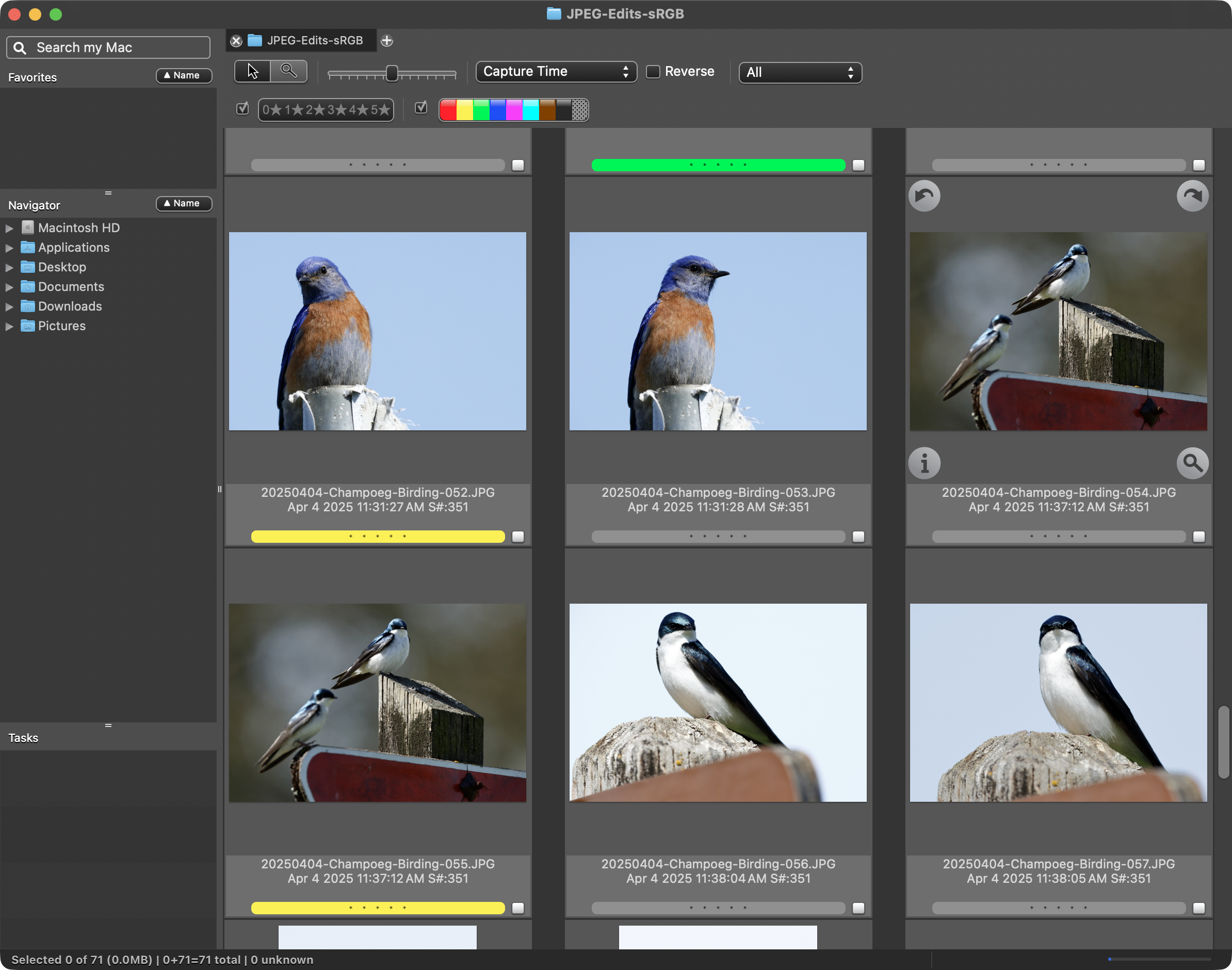Click the Documents folder icon
Screen dimensions: 1232x970
click(x=27, y=287)
